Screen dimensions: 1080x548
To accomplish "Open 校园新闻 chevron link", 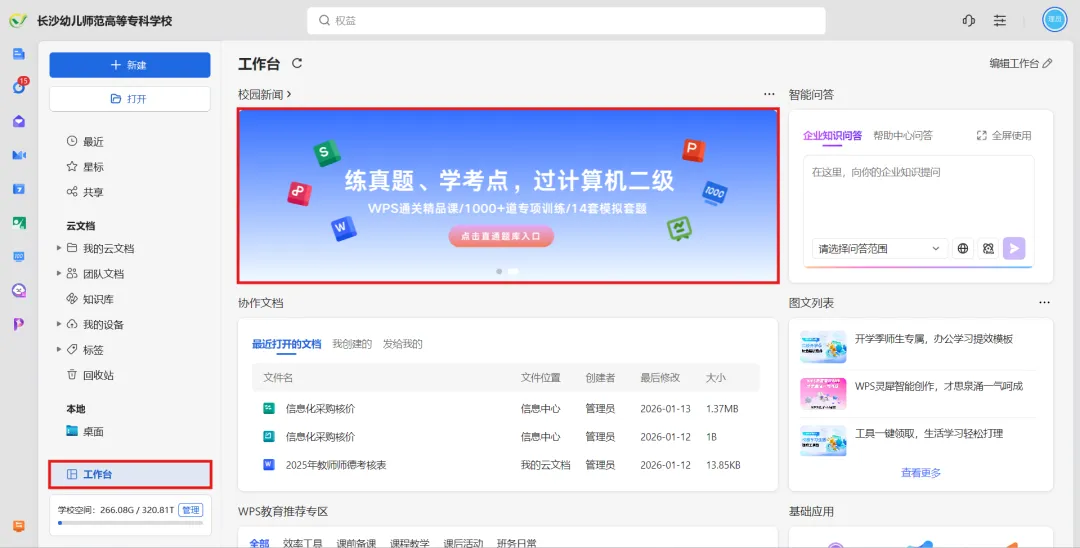I will (x=265, y=94).
